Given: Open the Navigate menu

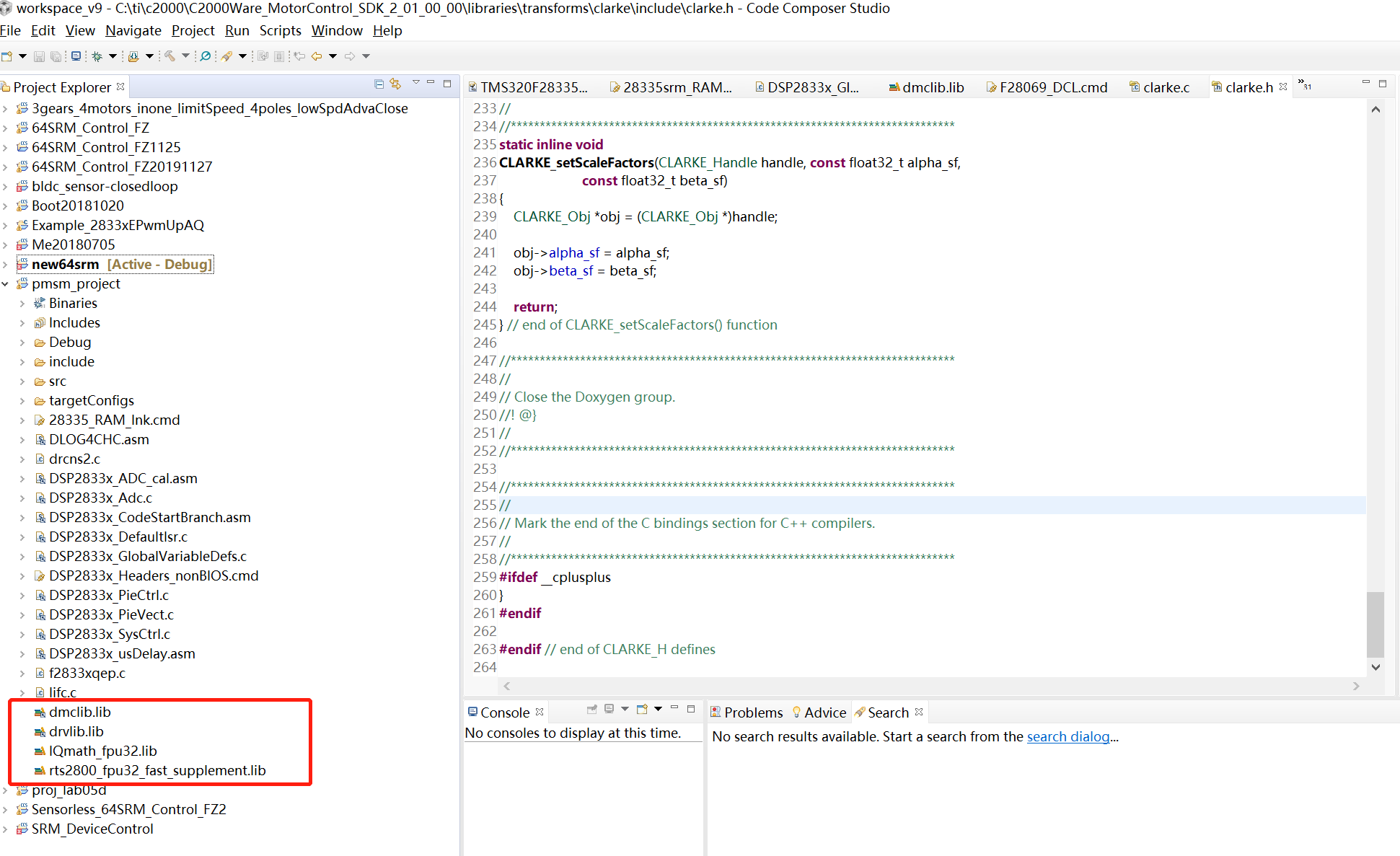Looking at the screenshot, I should pos(133,30).
